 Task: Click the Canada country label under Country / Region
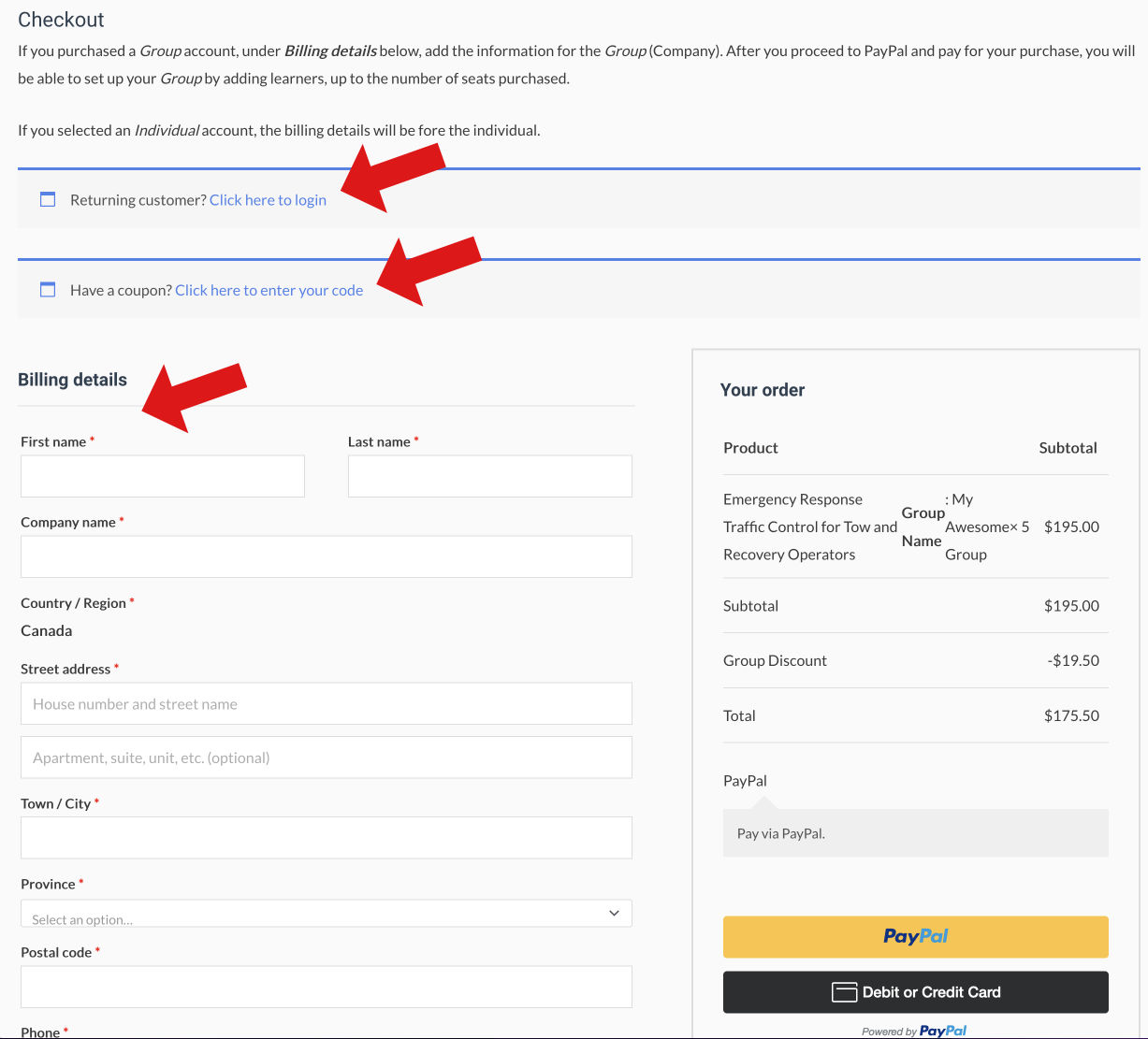point(46,630)
